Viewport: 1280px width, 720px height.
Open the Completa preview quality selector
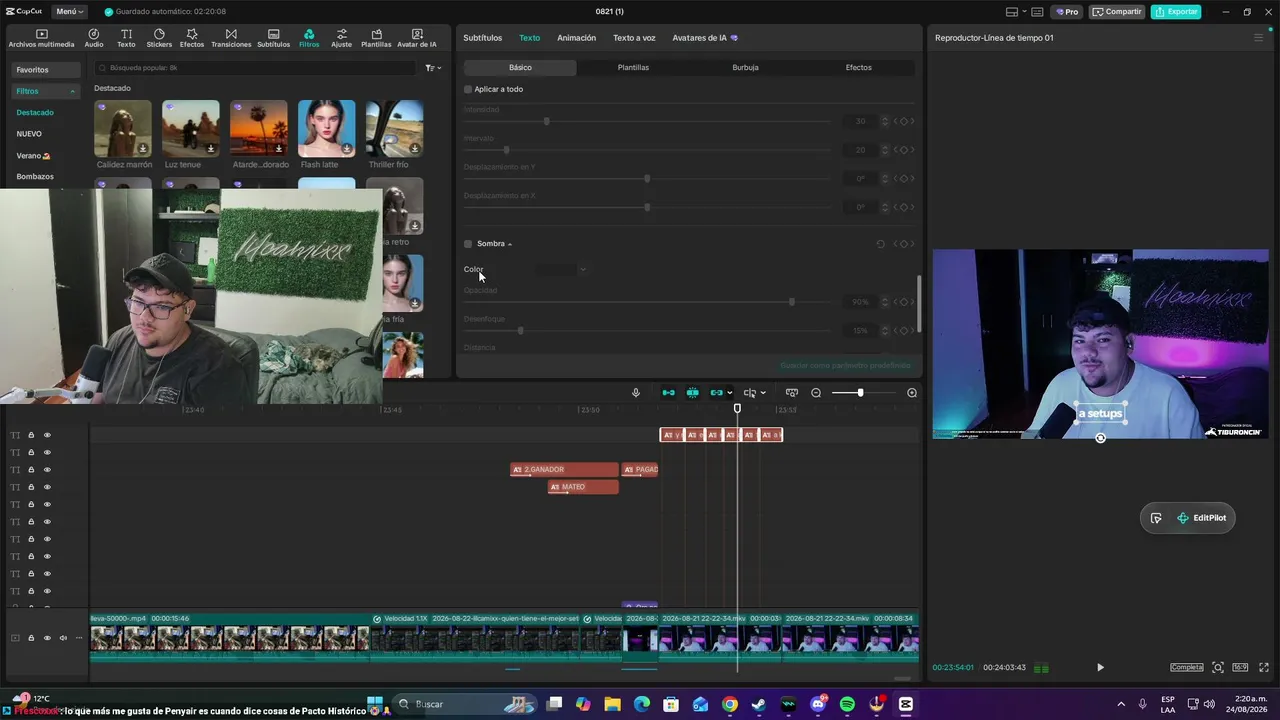pyautogui.click(x=1187, y=668)
